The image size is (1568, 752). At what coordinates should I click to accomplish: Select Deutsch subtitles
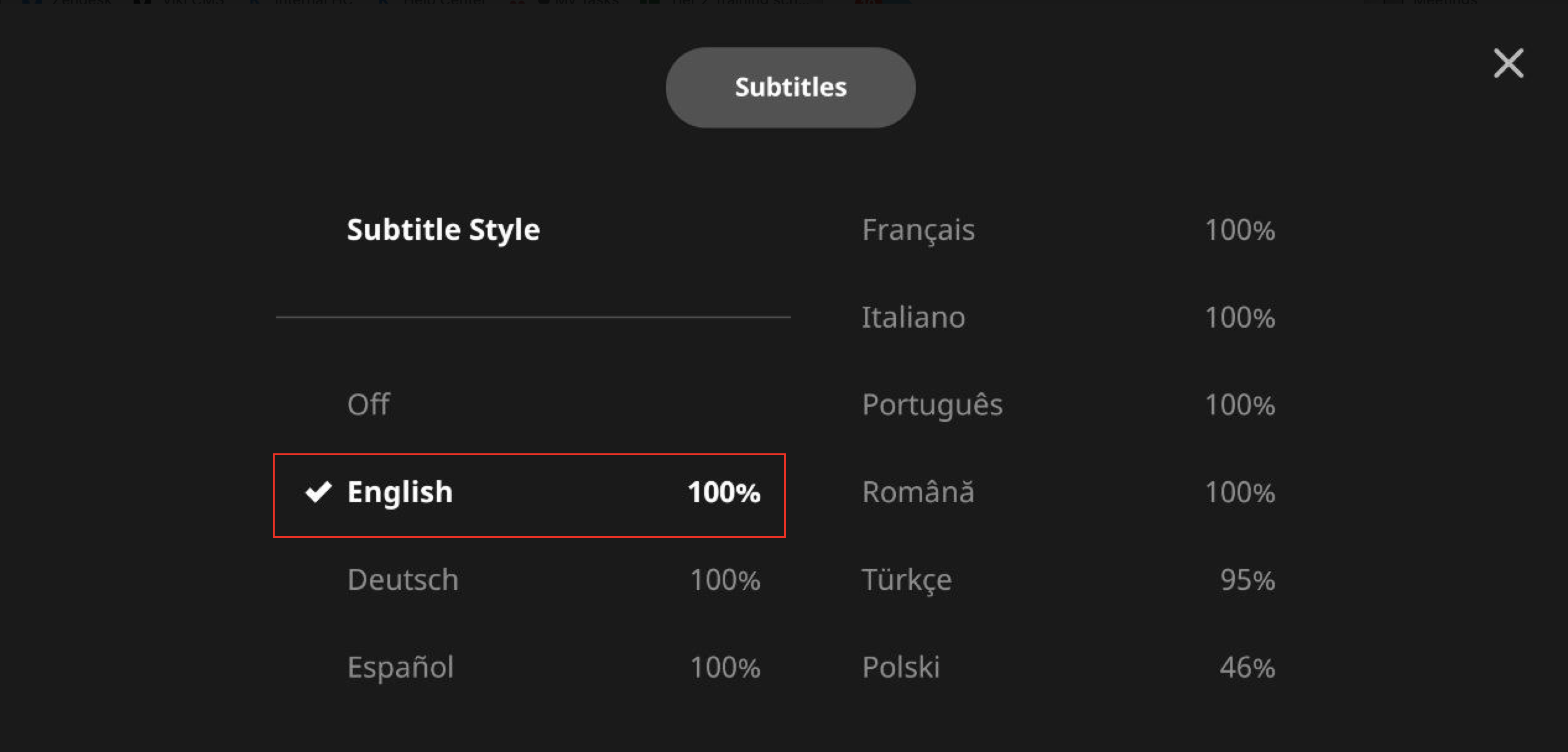click(533, 580)
